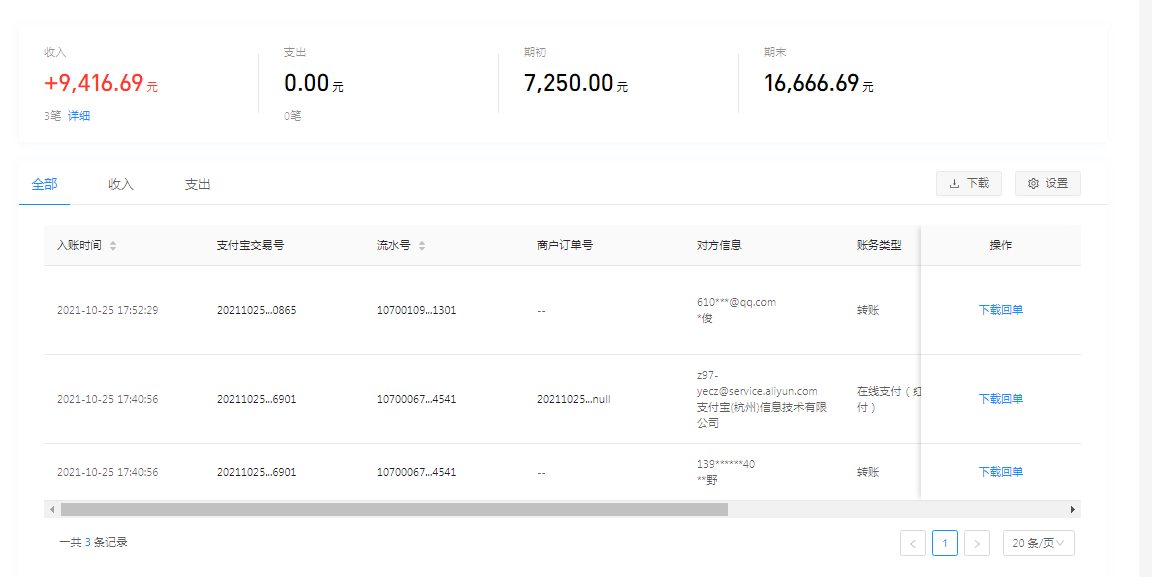Image resolution: width=1152 pixels, height=577 pixels.
Task: Switch to the 收入 tab
Action: click(x=121, y=184)
